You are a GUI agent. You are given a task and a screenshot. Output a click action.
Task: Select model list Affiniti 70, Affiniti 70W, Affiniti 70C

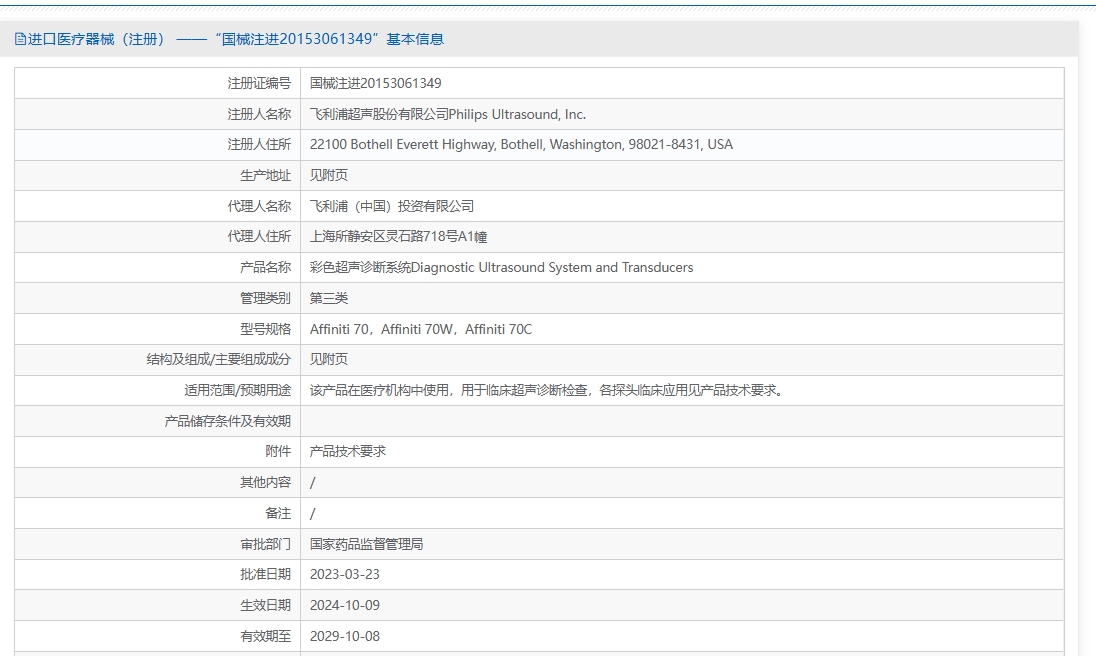pyautogui.click(x=421, y=328)
